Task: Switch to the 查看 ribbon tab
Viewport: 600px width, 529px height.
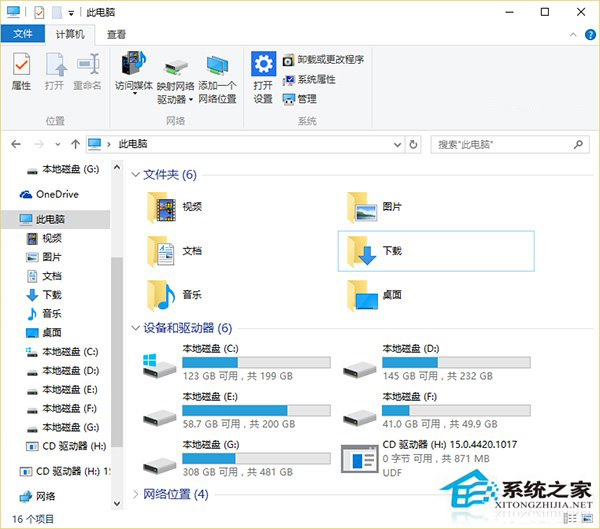Action: (116, 34)
